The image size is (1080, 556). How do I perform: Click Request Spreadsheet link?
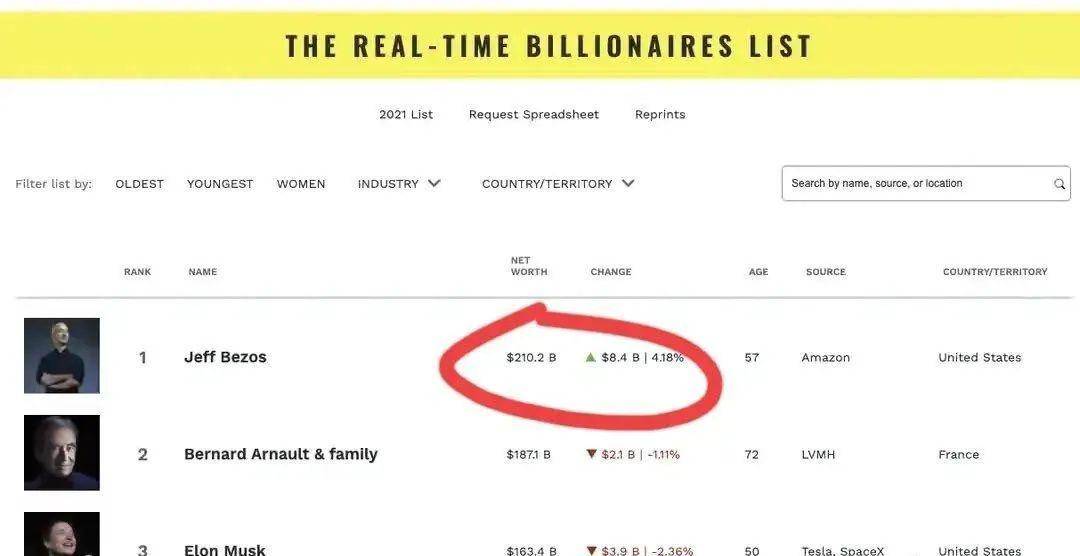point(534,114)
